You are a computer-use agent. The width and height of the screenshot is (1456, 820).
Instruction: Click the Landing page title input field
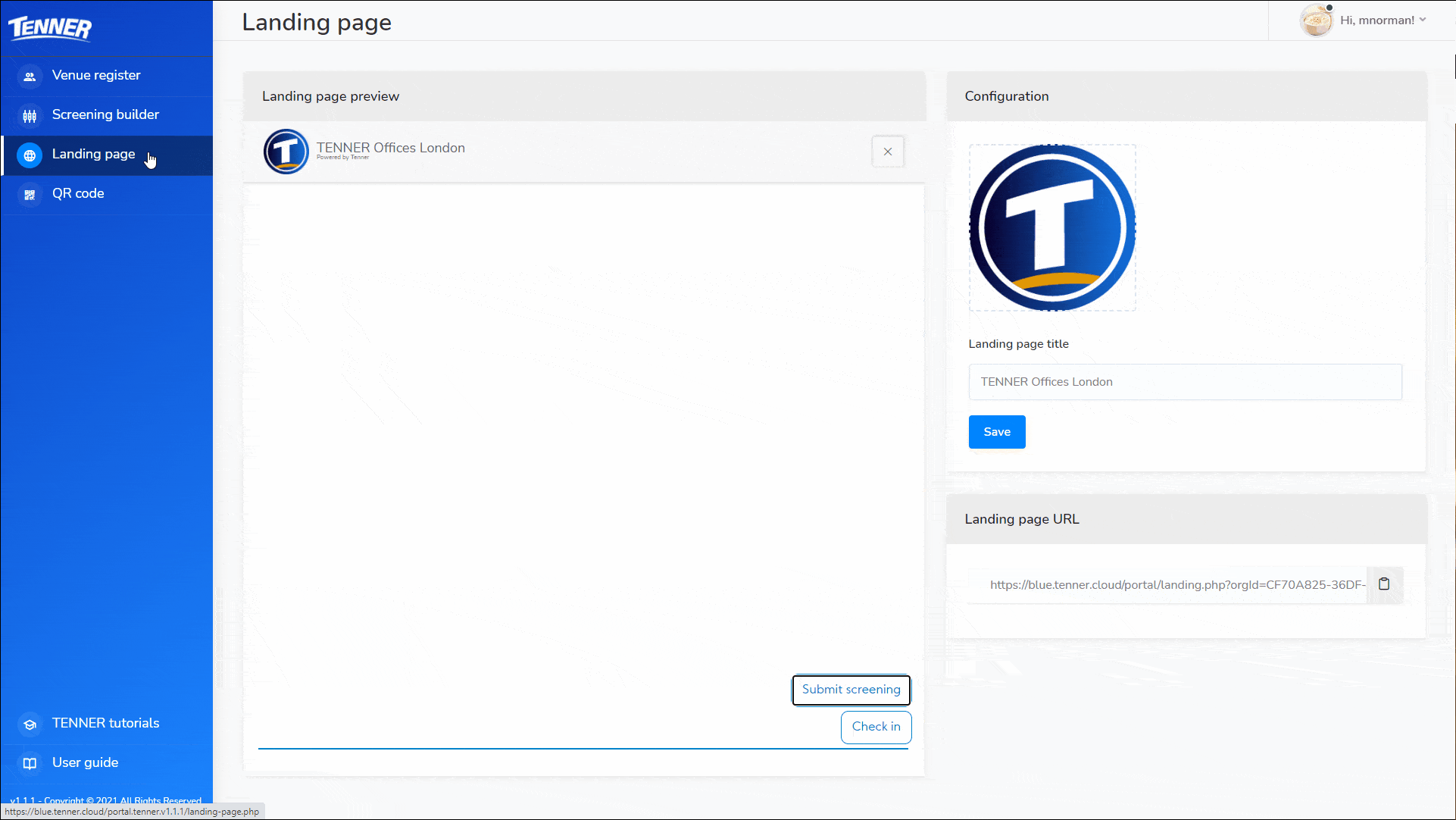[1185, 382]
